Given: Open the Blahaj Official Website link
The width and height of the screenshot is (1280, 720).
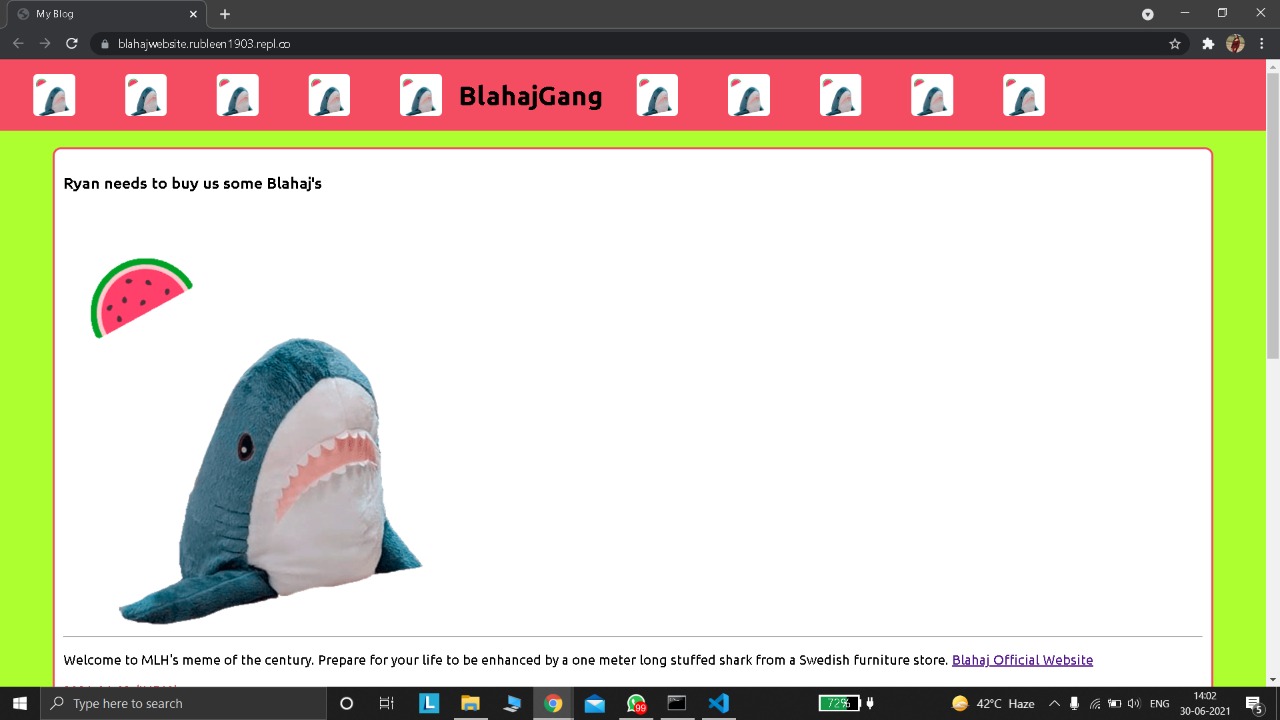Looking at the screenshot, I should click(x=1022, y=660).
